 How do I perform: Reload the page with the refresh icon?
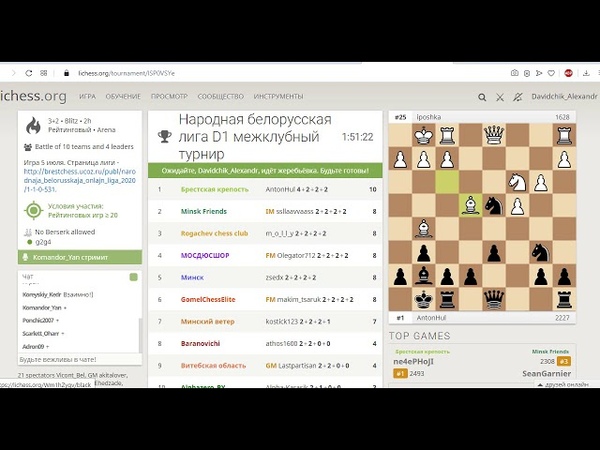pyautogui.click(x=29, y=73)
